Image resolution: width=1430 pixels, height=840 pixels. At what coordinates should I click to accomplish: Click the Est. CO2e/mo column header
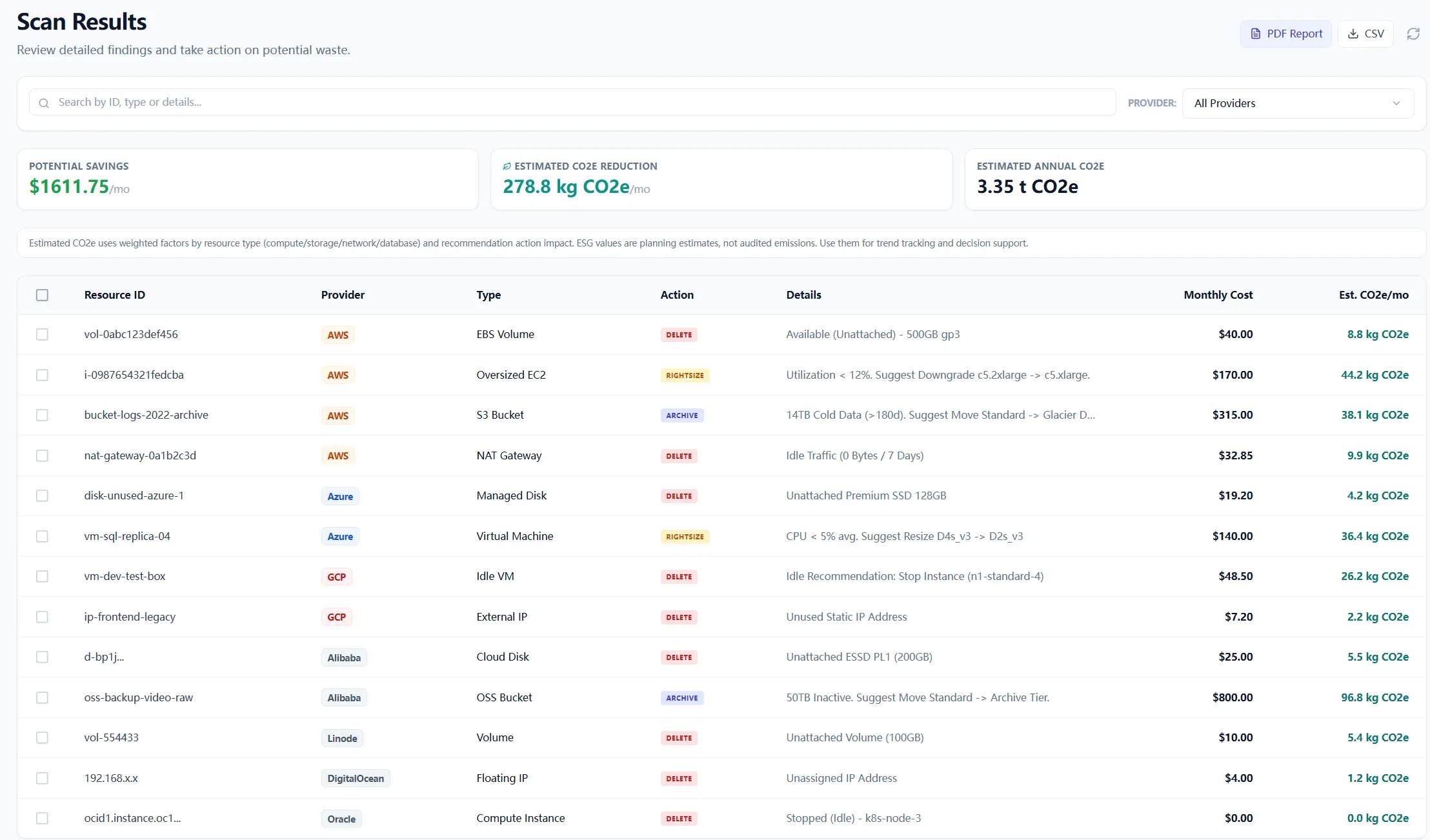(1373, 295)
